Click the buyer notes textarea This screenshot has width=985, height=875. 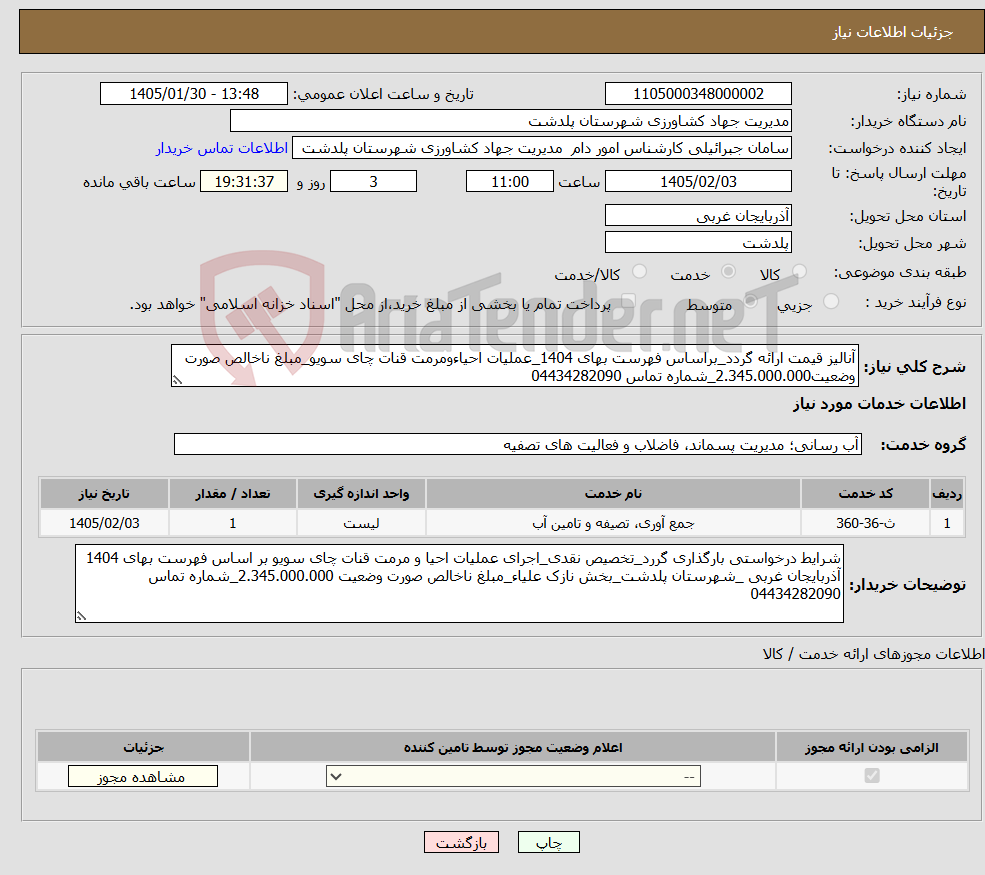459,584
